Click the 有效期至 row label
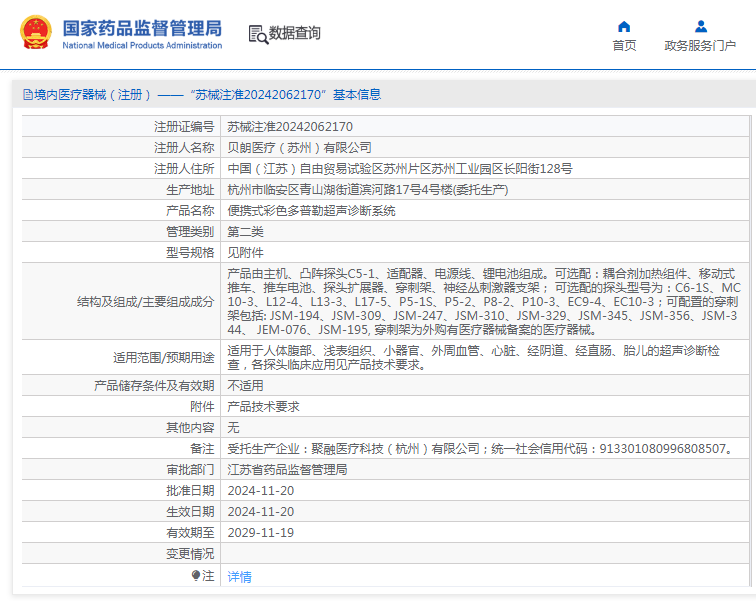The image size is (756, 601). pos(190,533)
